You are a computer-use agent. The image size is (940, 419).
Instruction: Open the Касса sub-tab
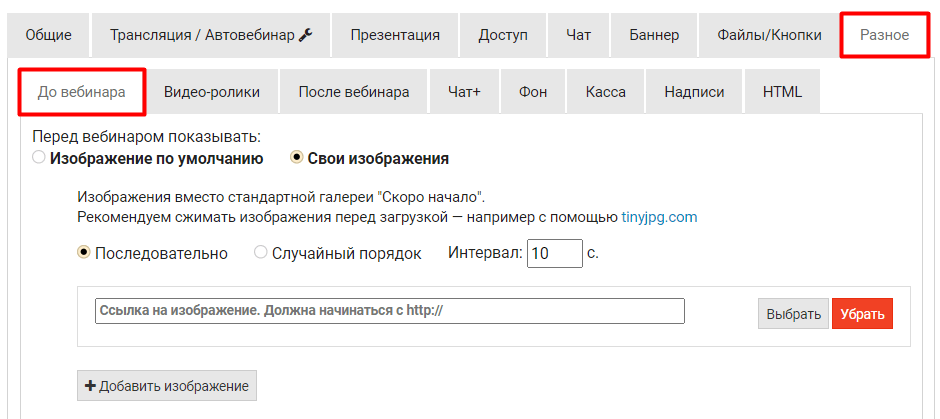coord(606,92)
